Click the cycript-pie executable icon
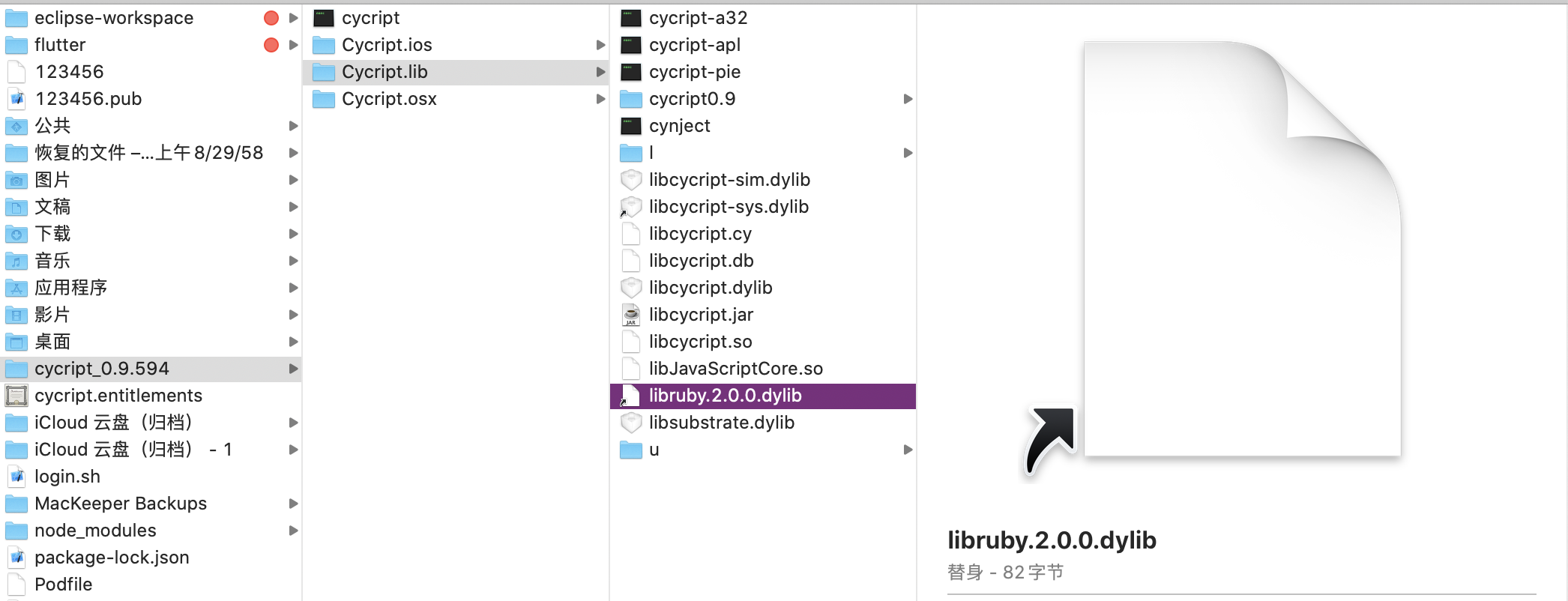Image resolution: width=1568 pixels, height=601 pixels. pyautogui.click(x=631, y=72)
